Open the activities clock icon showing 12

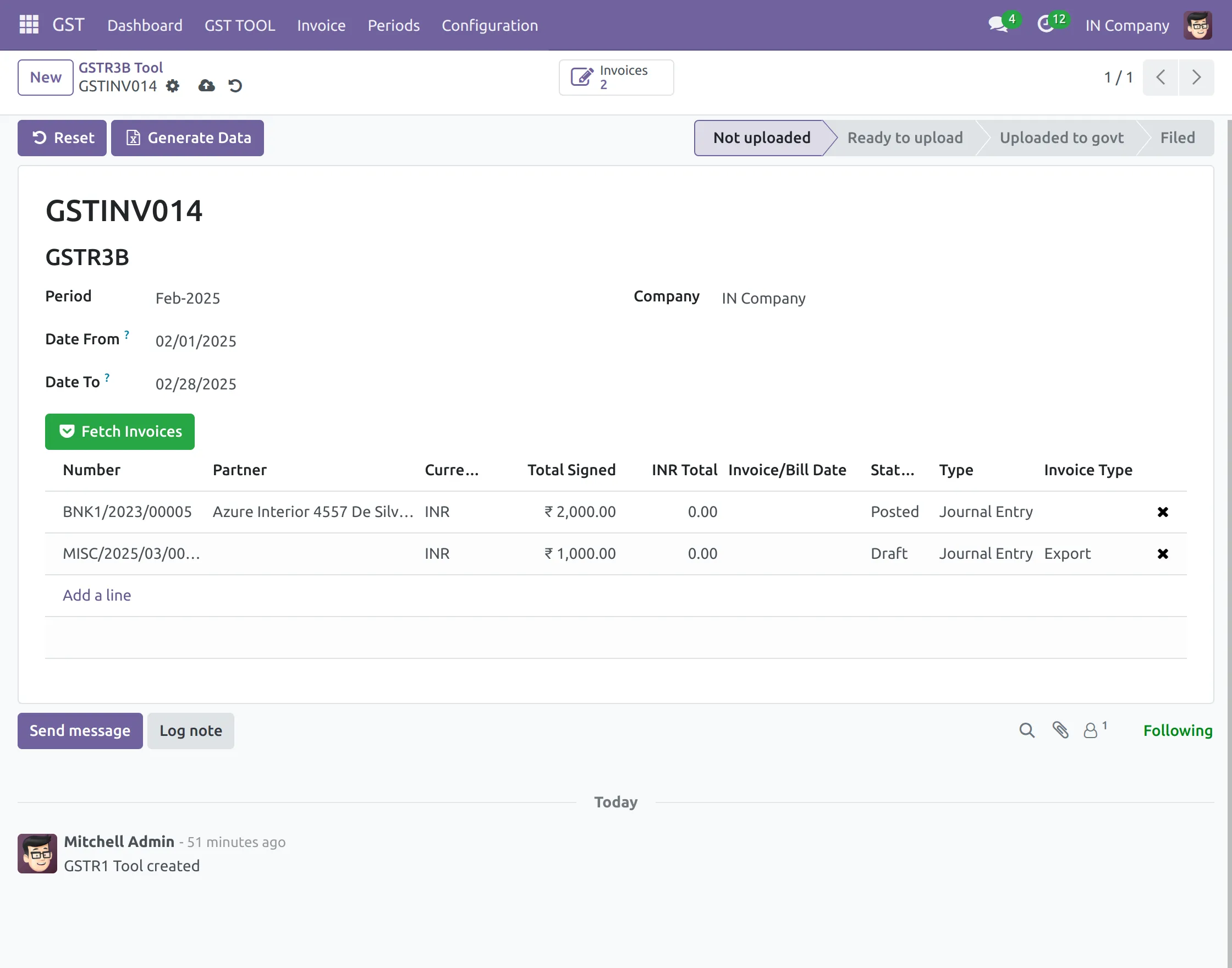(1047, 25)
